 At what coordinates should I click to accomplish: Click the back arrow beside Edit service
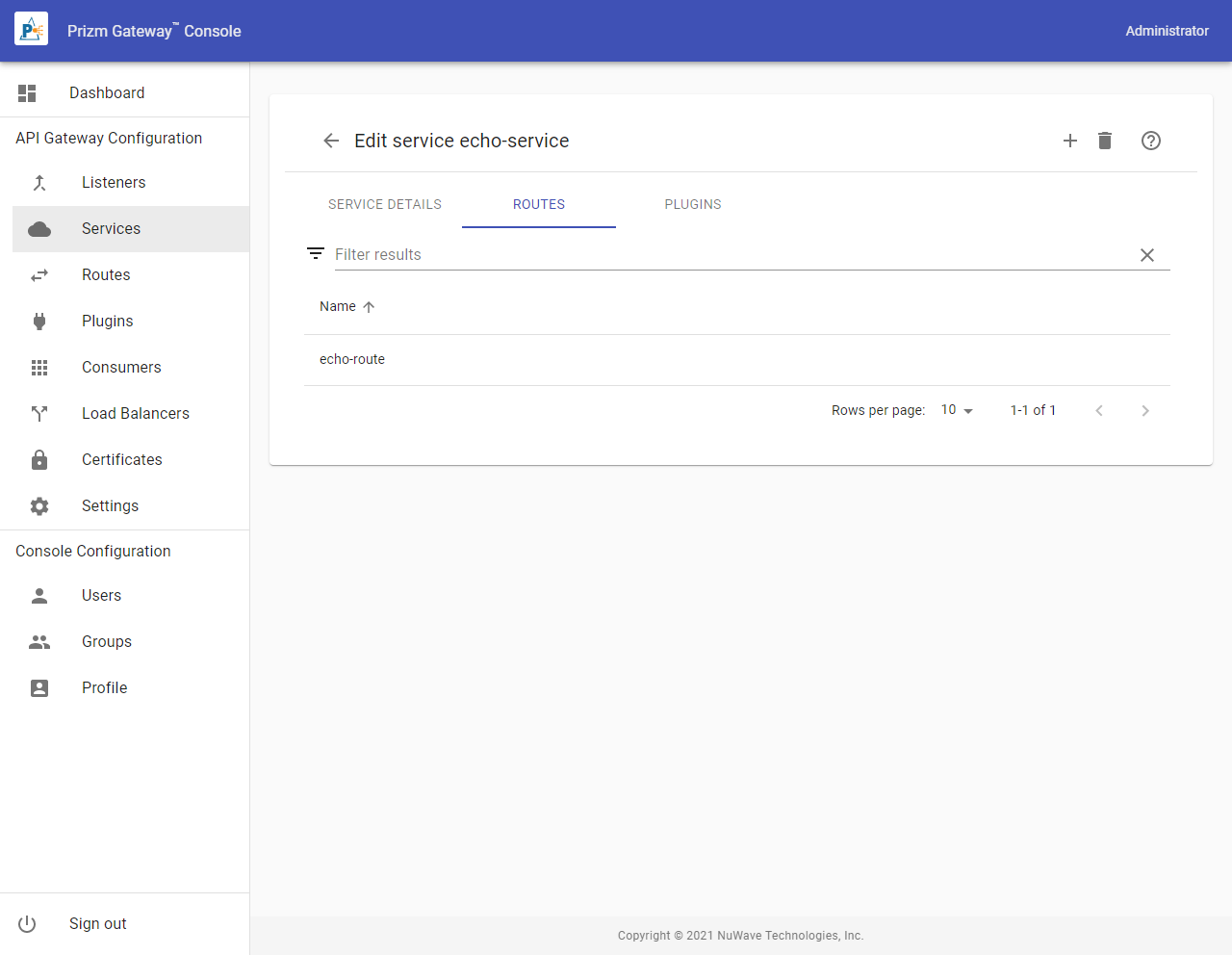pyautogui.click(x=331, y=141)
